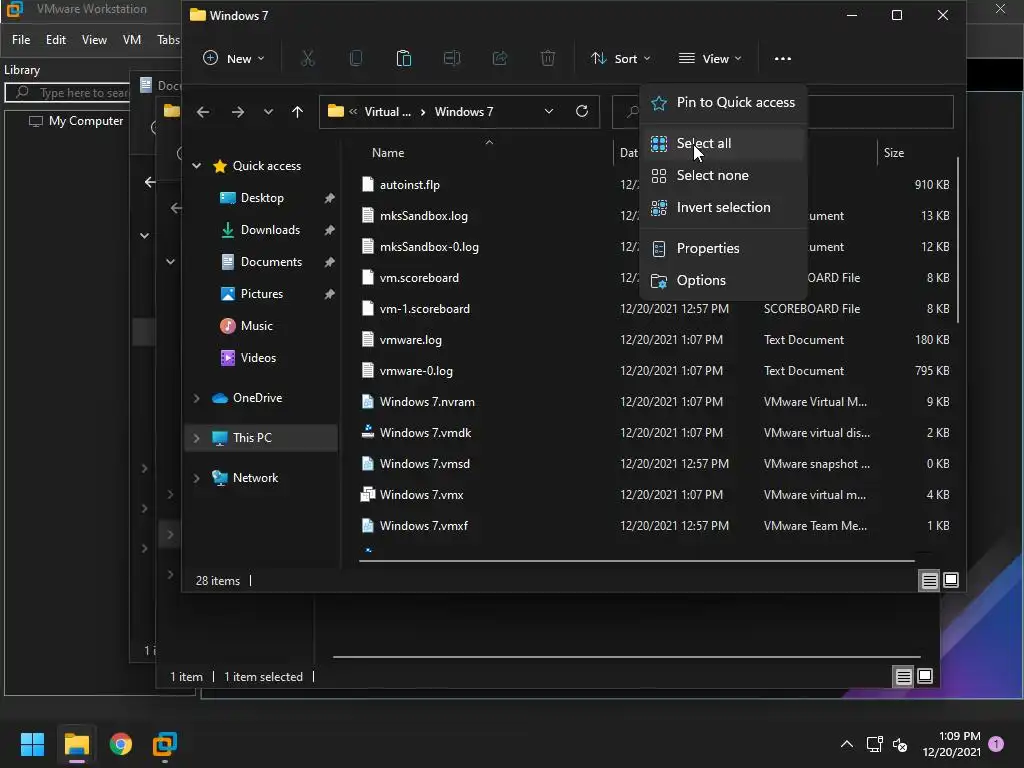Open the recent locations chevron
Screen dimensions: 1024x768
[x=268, y=112]
